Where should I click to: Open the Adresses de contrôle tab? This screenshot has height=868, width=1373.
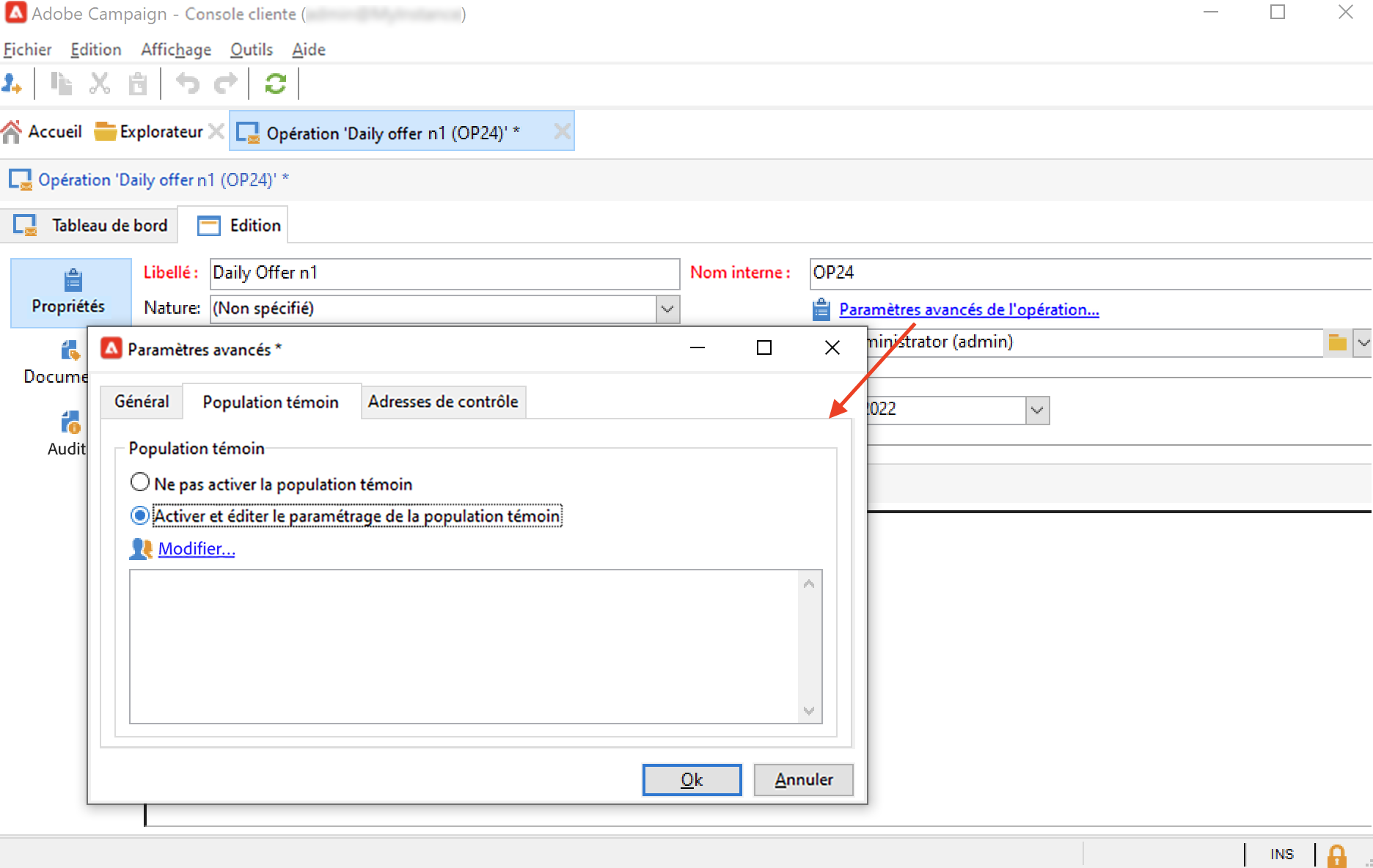point(443,402)
